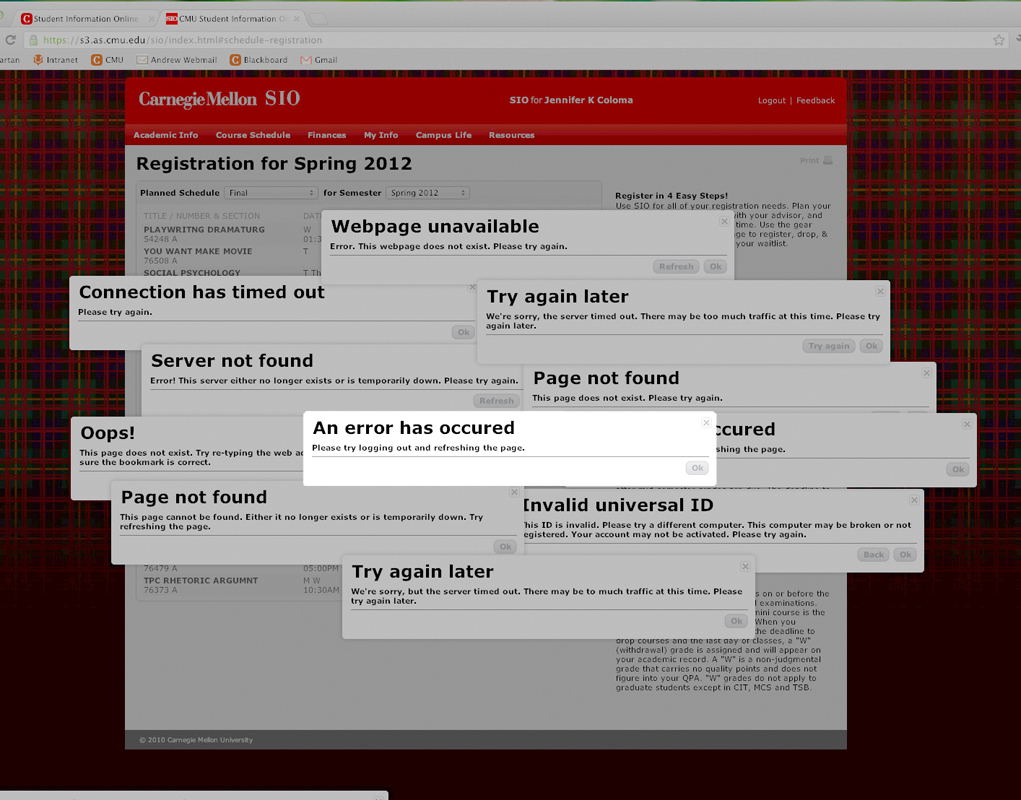Close the bottom Try again later dialog
This screenshot has width=1021, height=800.
point(745,567)
